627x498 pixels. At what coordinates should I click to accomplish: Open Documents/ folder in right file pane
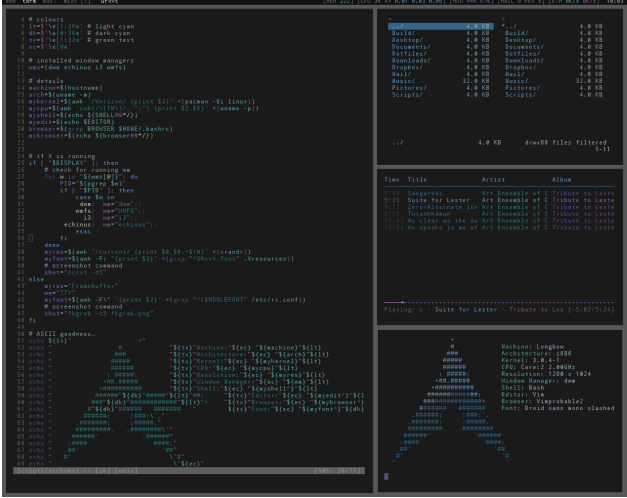[525, 47]
